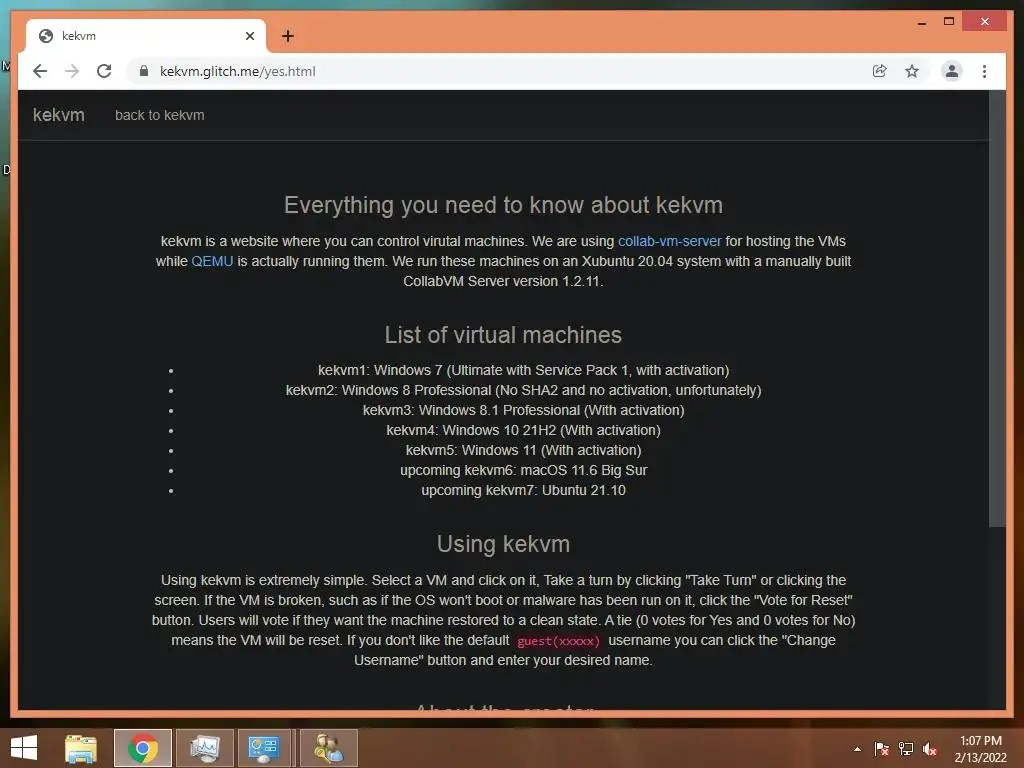Click the padlock site info icon
The image size is (1024, 768).
tap(144, 71)
